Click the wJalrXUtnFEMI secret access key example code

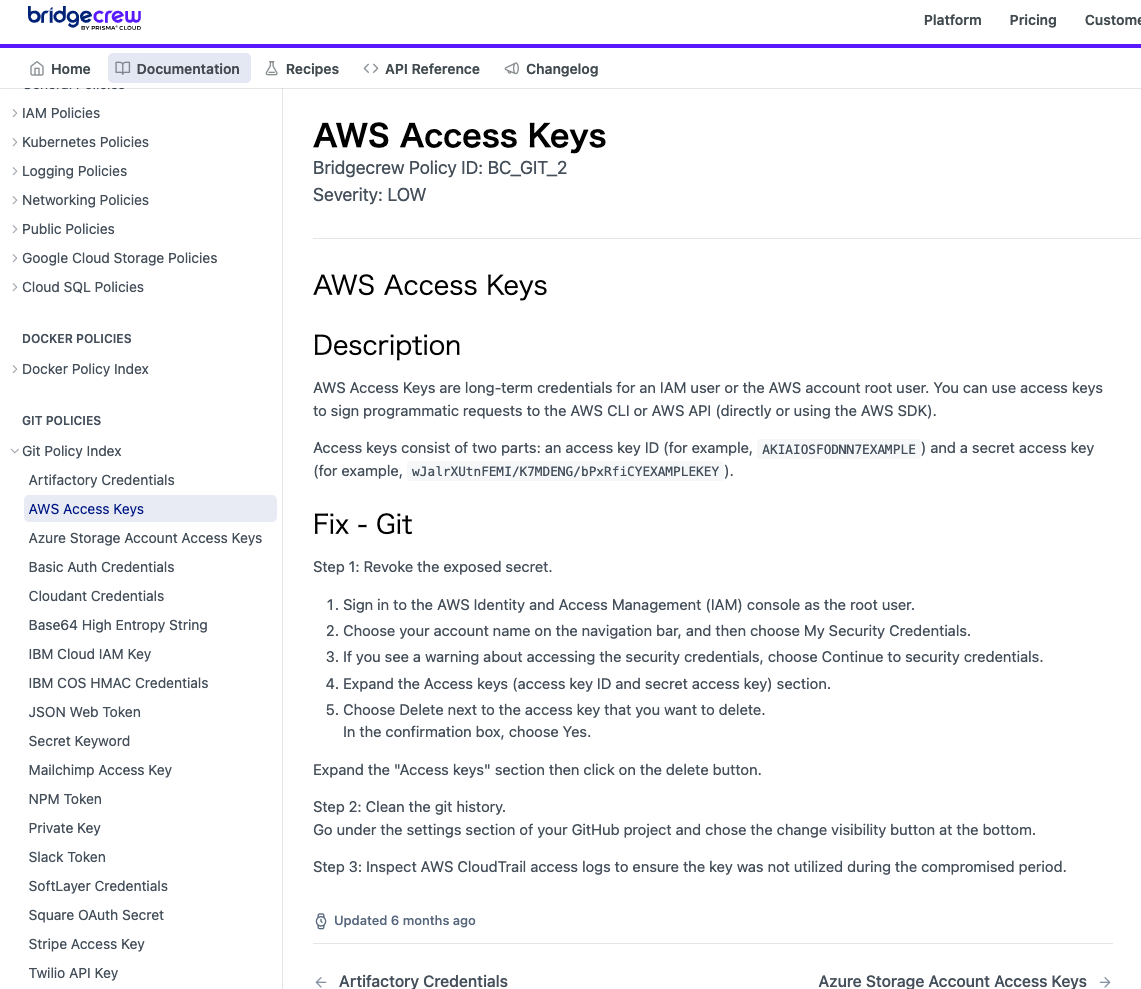[565, 472]
